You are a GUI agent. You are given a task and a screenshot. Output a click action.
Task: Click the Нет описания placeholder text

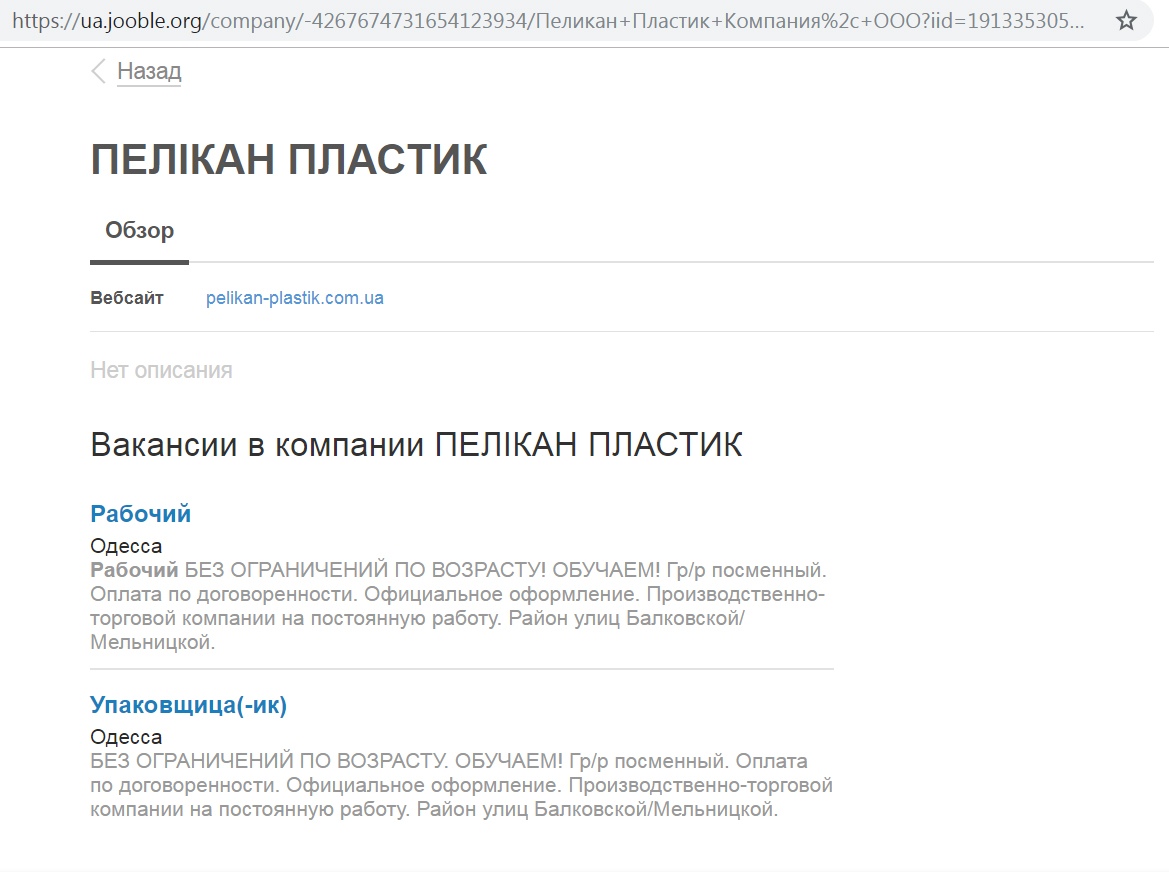click(x=161, y=370)
